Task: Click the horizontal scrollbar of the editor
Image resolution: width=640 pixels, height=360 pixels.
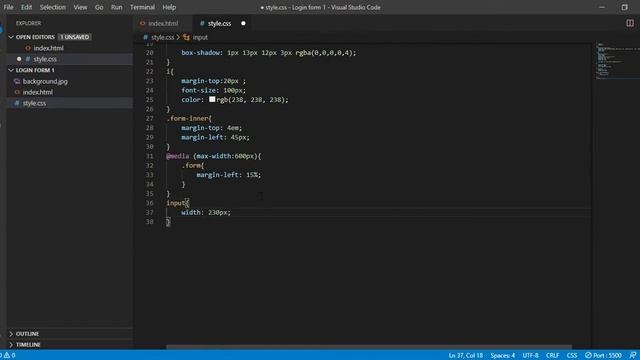Action: tap(369, 347)
